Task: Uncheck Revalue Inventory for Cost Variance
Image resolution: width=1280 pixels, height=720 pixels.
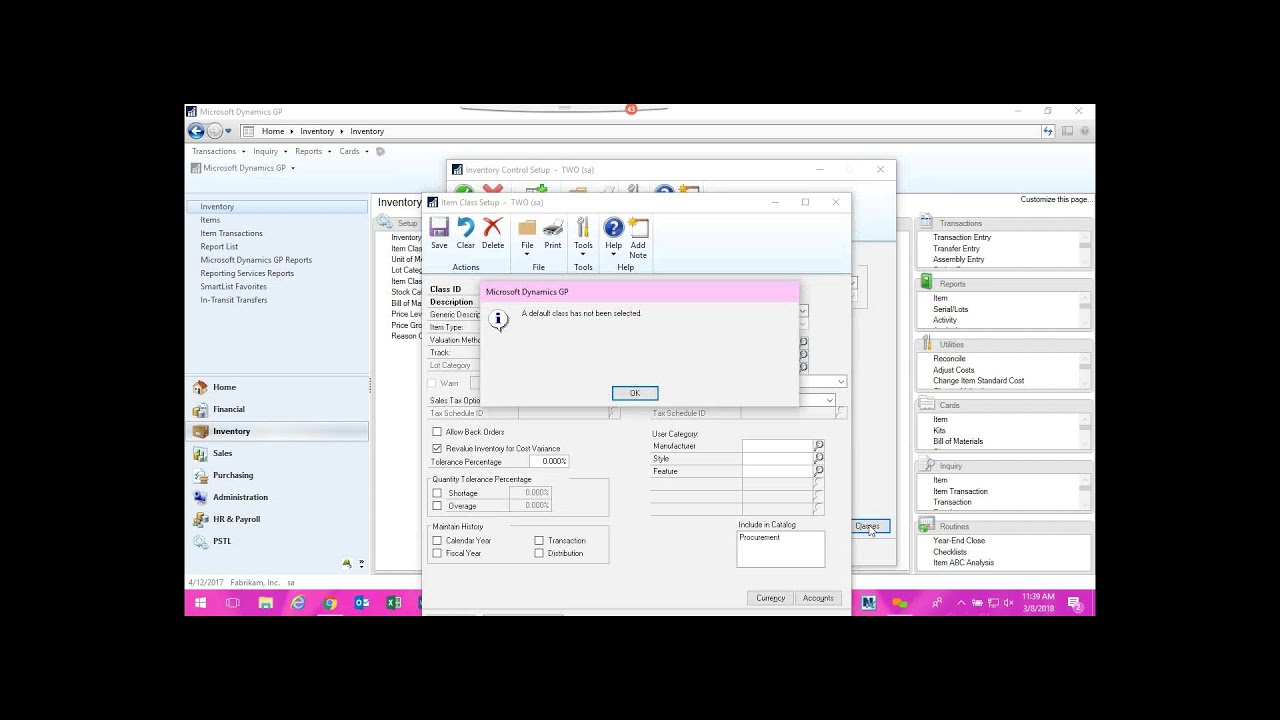Action: (x=437, y=449)
